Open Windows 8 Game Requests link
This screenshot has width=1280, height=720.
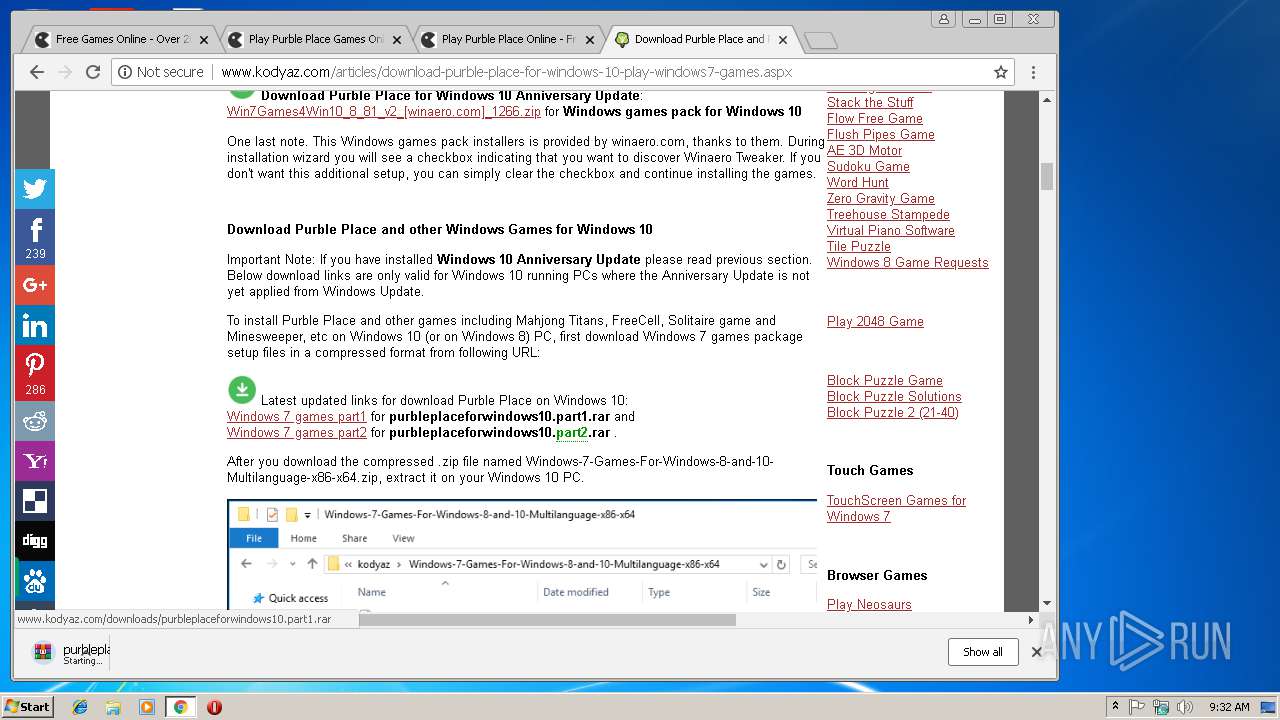pyautogui.click(x=908, y=262)
